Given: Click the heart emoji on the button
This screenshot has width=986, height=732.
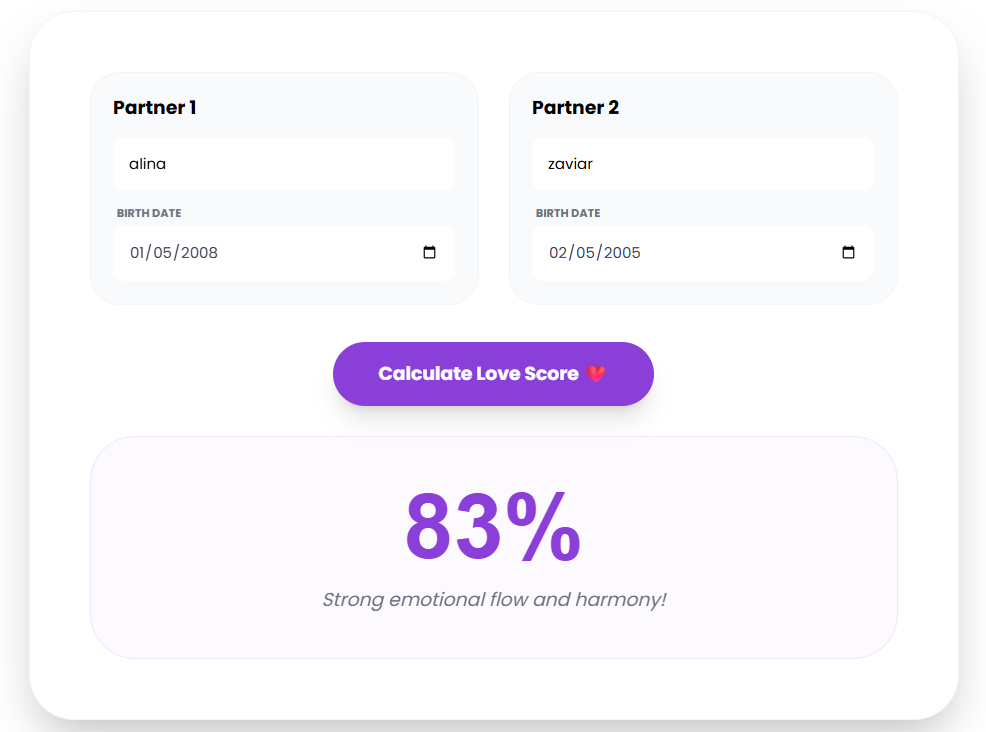Looking at the screenshot, I should point(597,373).
